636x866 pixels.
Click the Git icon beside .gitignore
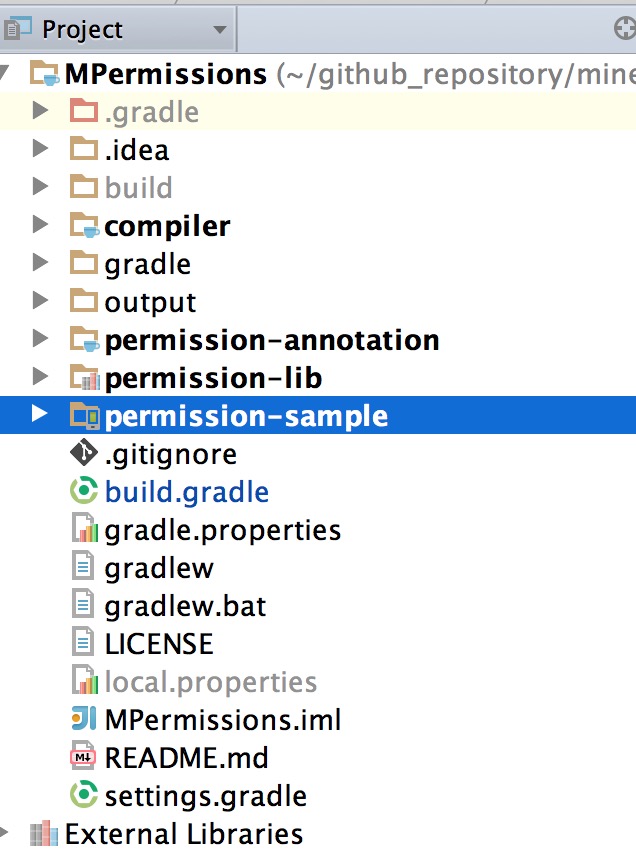point(84,453)
